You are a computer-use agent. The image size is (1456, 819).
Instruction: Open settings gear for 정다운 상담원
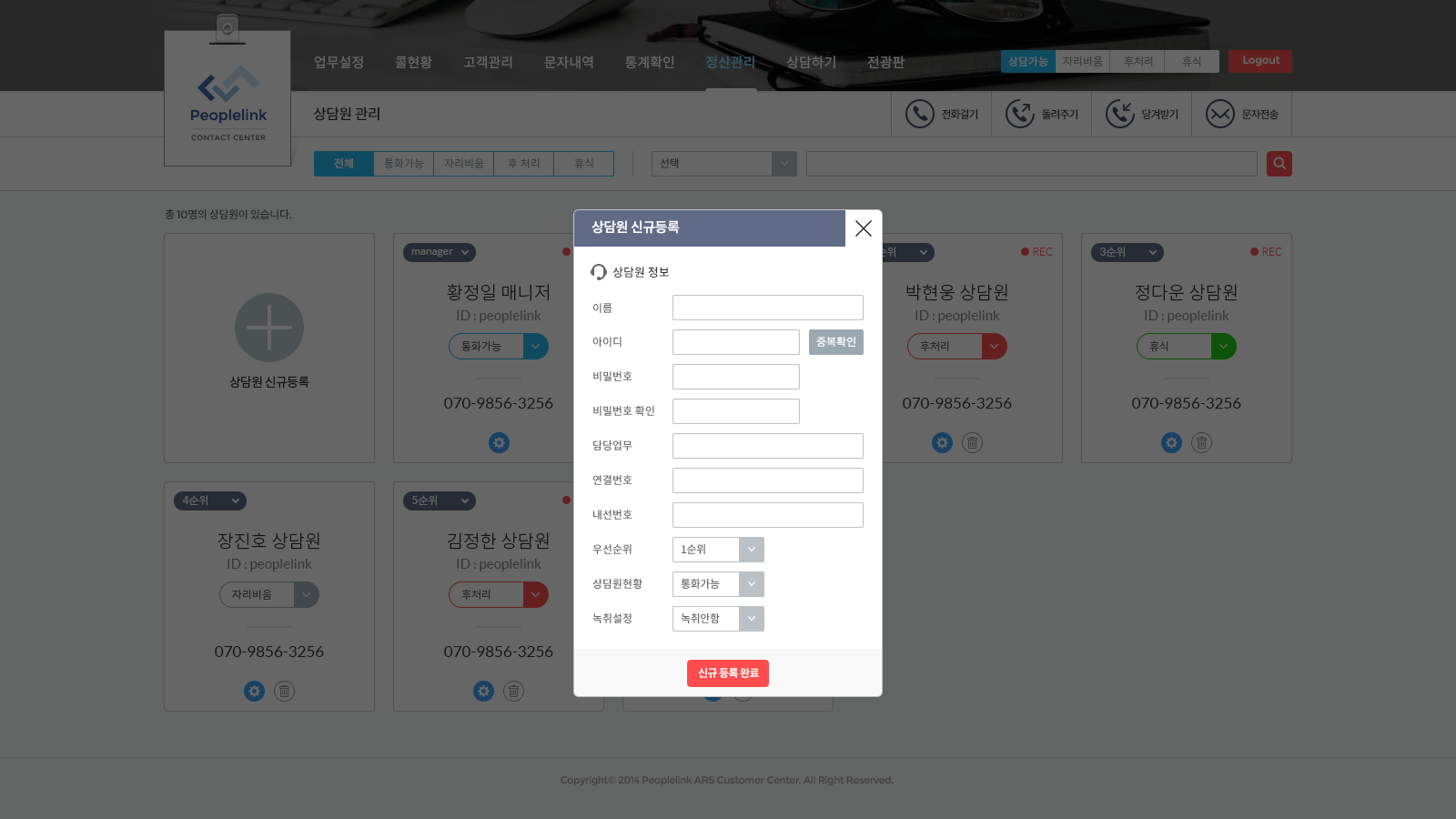[x=1171, y=443]
